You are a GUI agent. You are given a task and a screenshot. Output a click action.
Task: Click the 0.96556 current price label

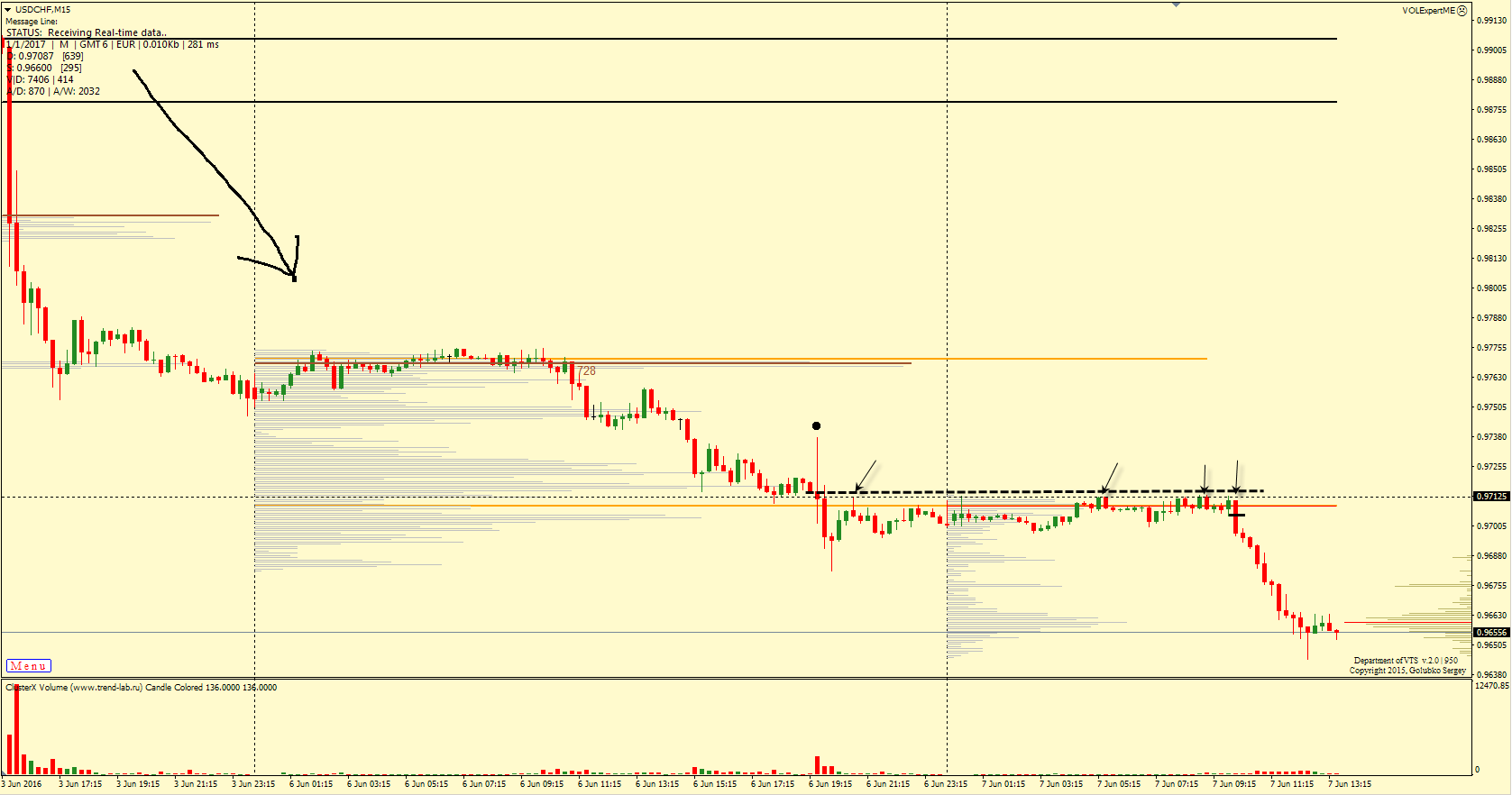1491,633
